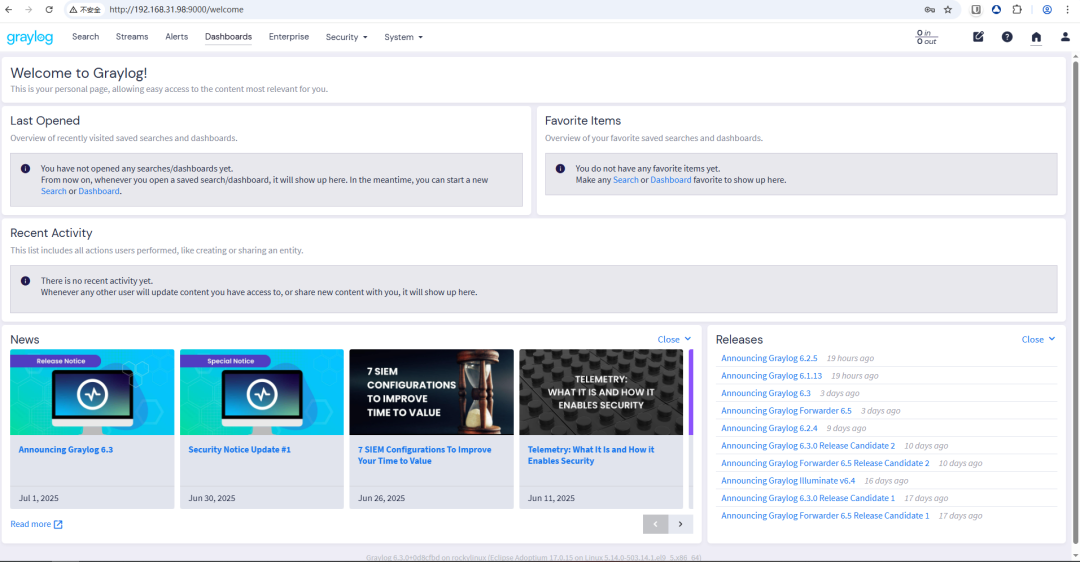Screen dimensions: 1080x562
Task: Open release Announcing Graylog 6.1.13
Action: [771, 376]
